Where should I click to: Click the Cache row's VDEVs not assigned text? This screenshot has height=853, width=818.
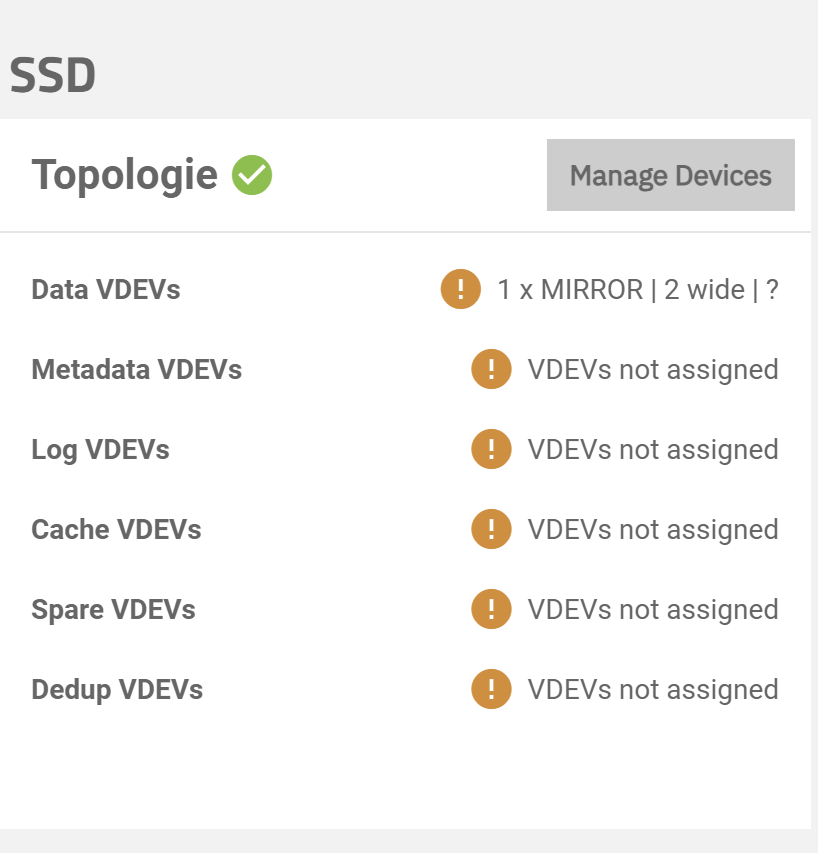(x=653, y=530)
